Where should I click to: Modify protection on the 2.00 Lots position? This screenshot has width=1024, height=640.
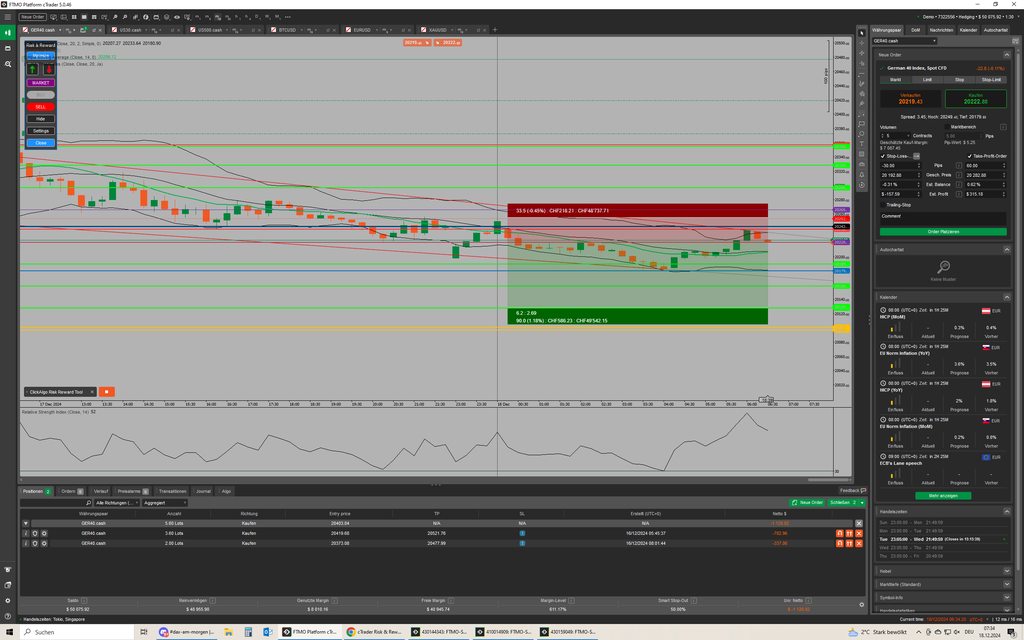(35, 543)
